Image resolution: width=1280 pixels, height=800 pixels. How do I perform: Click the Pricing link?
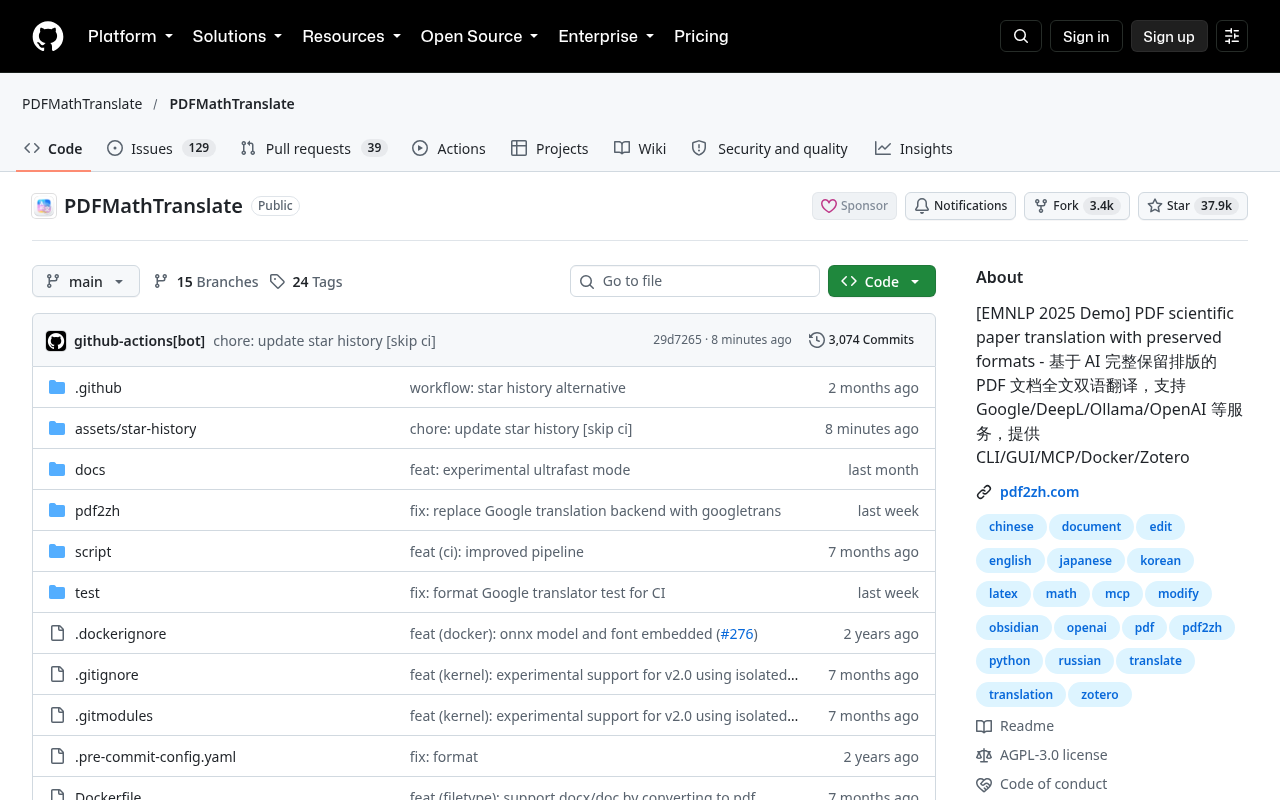point(701,36)
